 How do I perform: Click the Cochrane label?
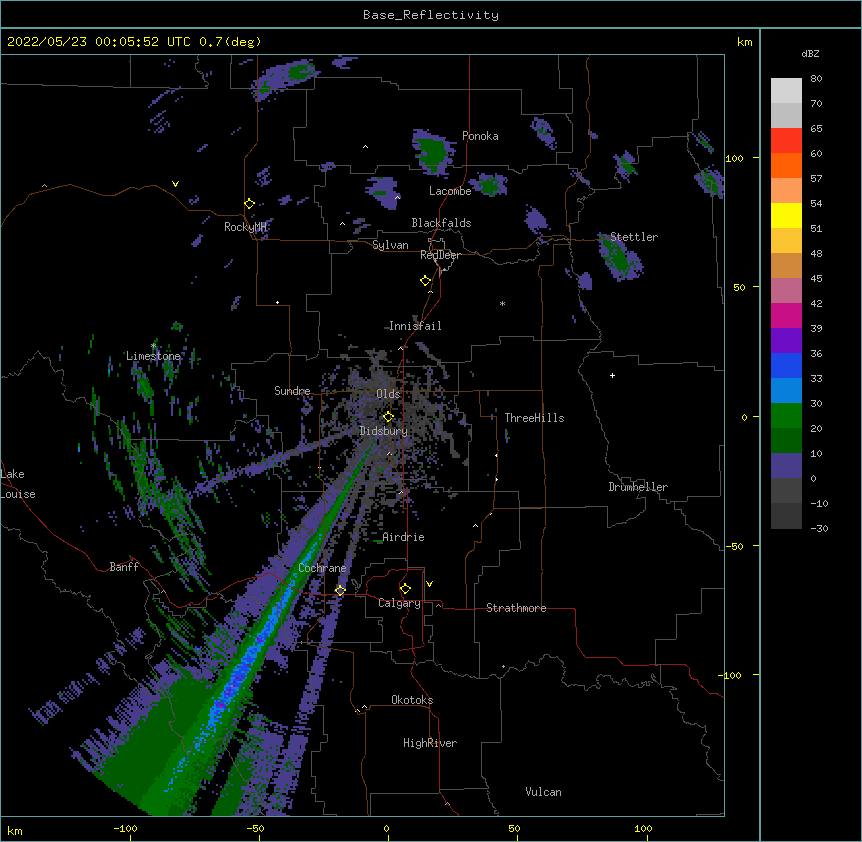click(x=322, y=568)
